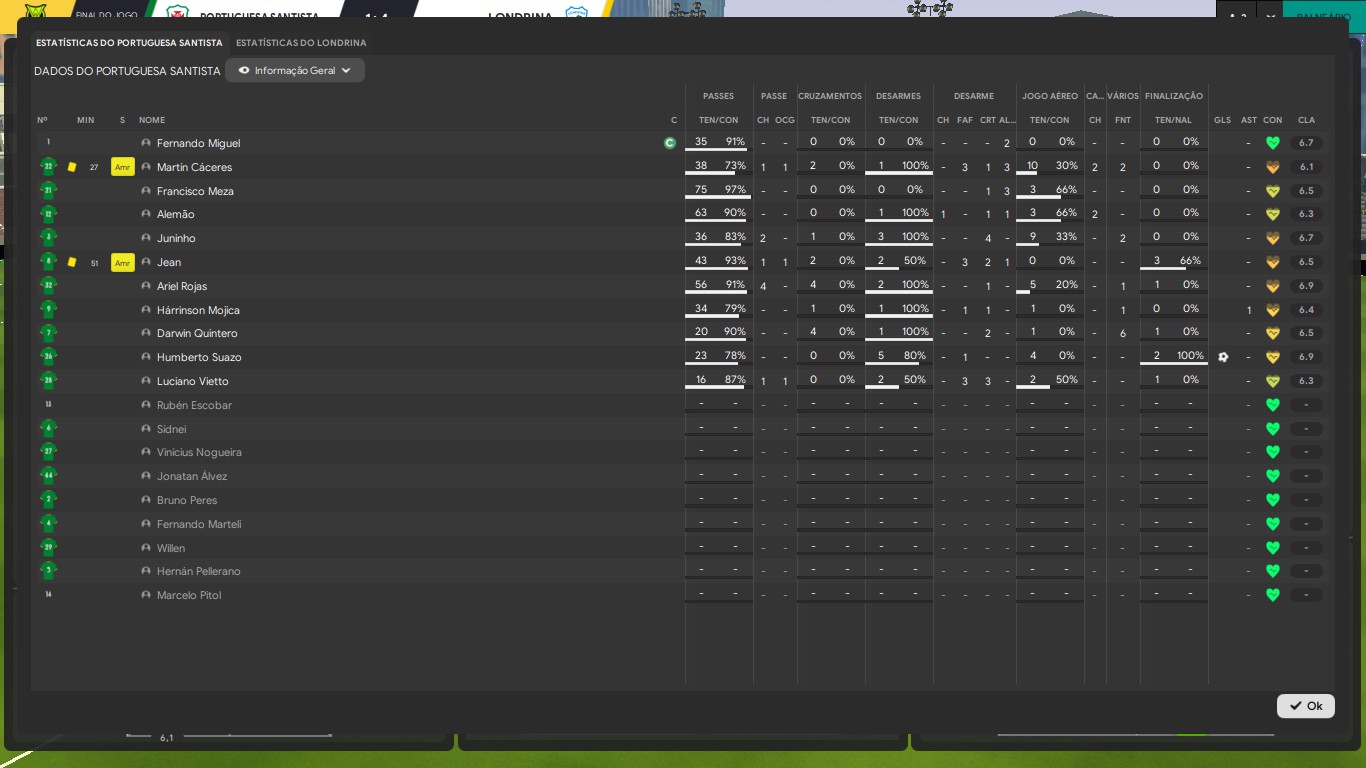Click the shirt icon beside Alemão
The image size is (1366, 768).
click(48, 214)
